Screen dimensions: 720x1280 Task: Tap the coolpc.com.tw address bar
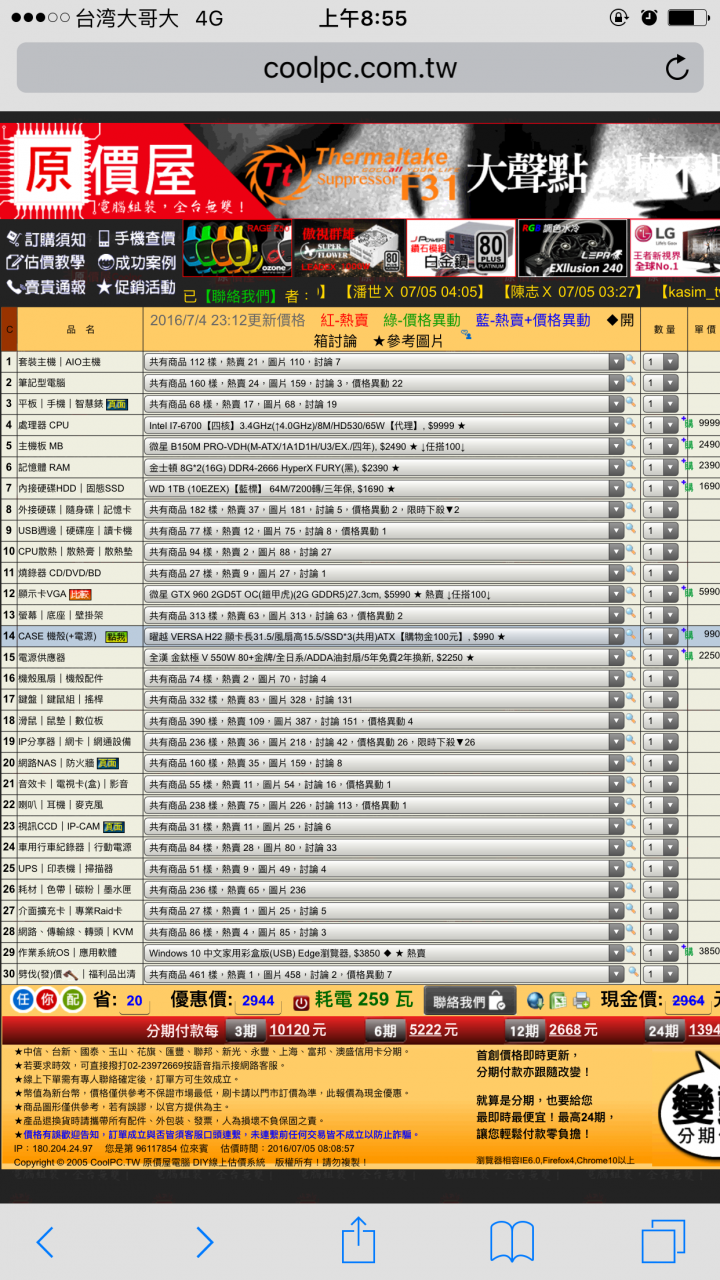[360, 68]
